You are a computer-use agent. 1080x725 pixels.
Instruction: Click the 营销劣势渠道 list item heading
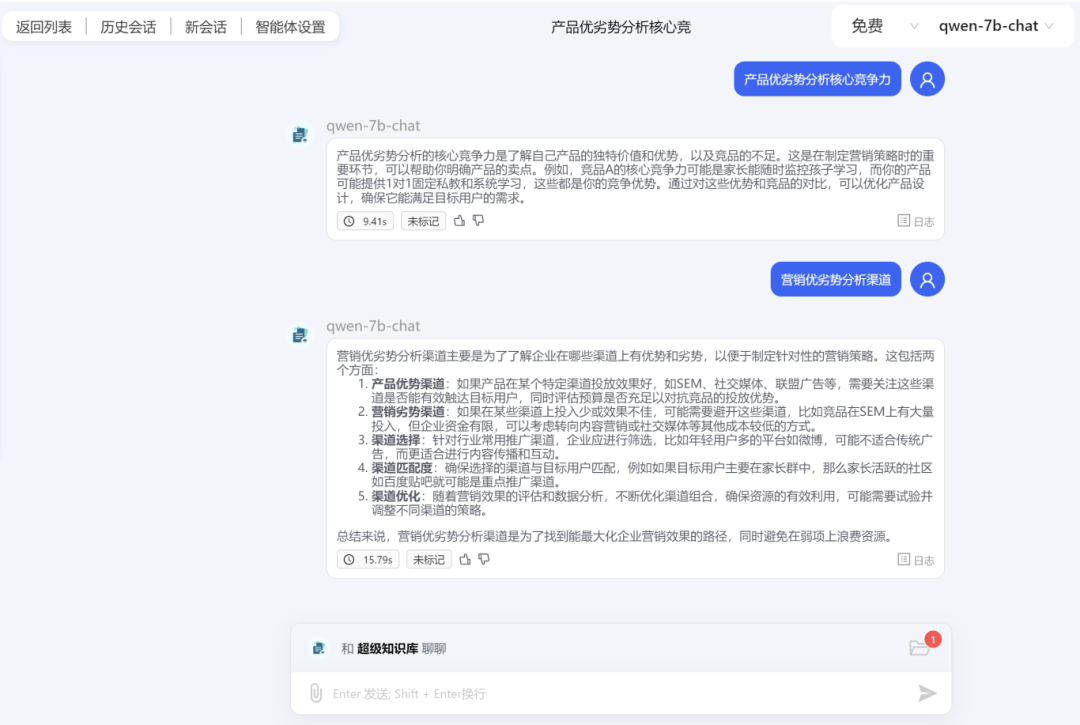pyautogui.click(x=408, y=412)
